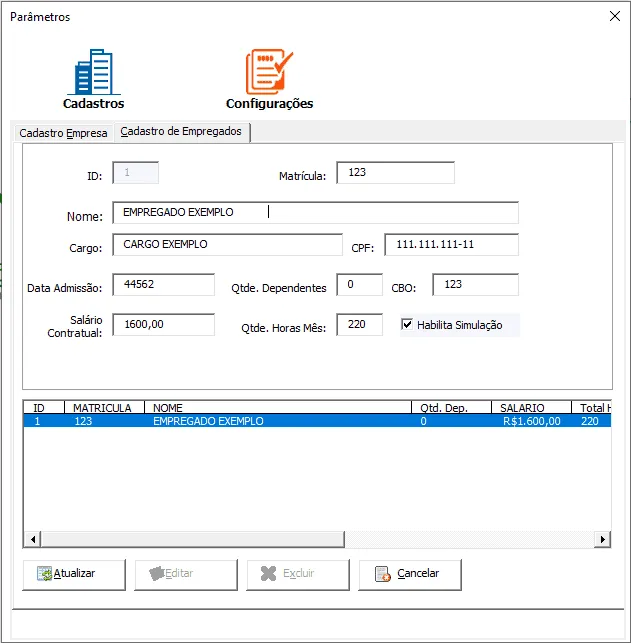Screen dimensions: 631x643
Task: Click into the Cargo field
Action: (x=228, y=245)
